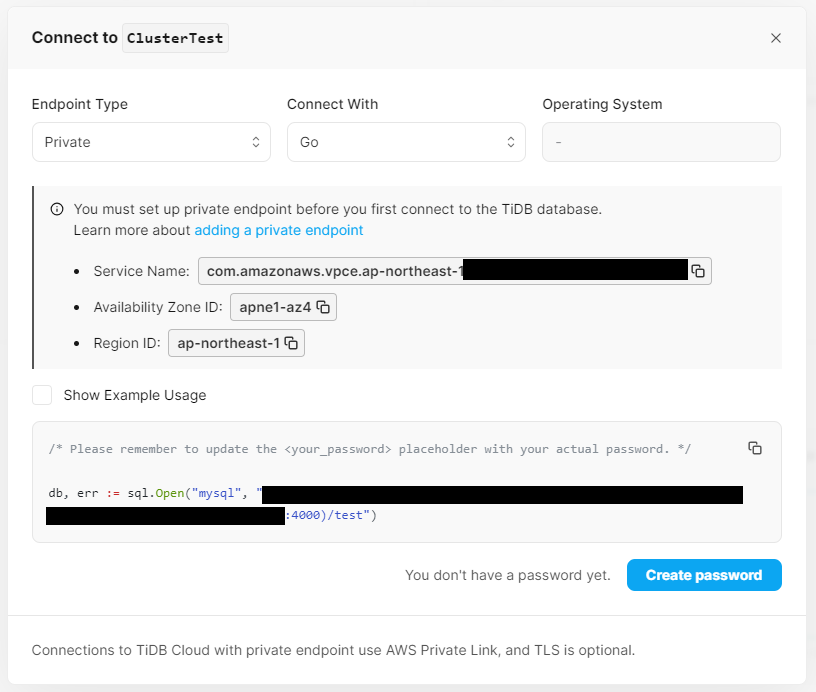The image size is (816, 692).
Task: Open the adding a private endpoint link
Action: point(279,230)
